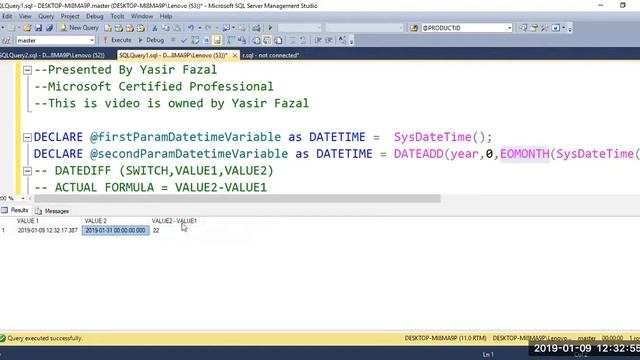
Task: Click the Query executed successfully status text
Action: coord(45,338)
